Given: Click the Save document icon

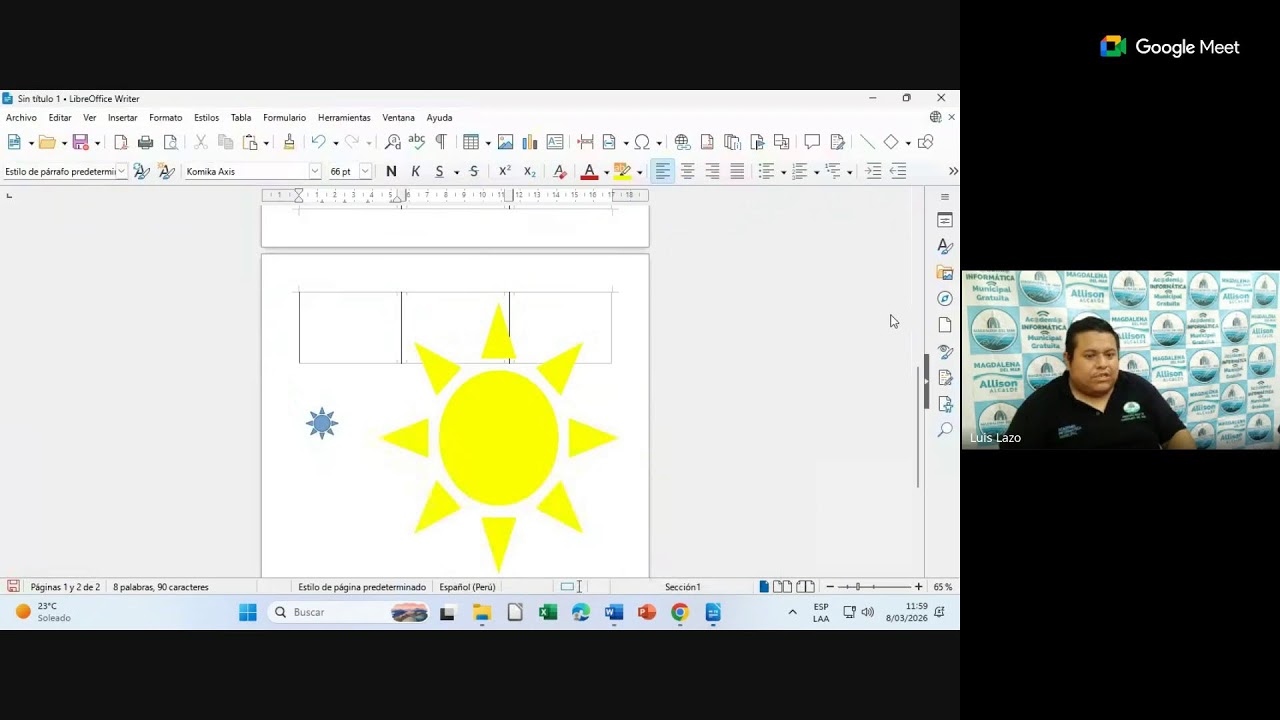Looking at the screenshot, I should click(x=80, y=142).
